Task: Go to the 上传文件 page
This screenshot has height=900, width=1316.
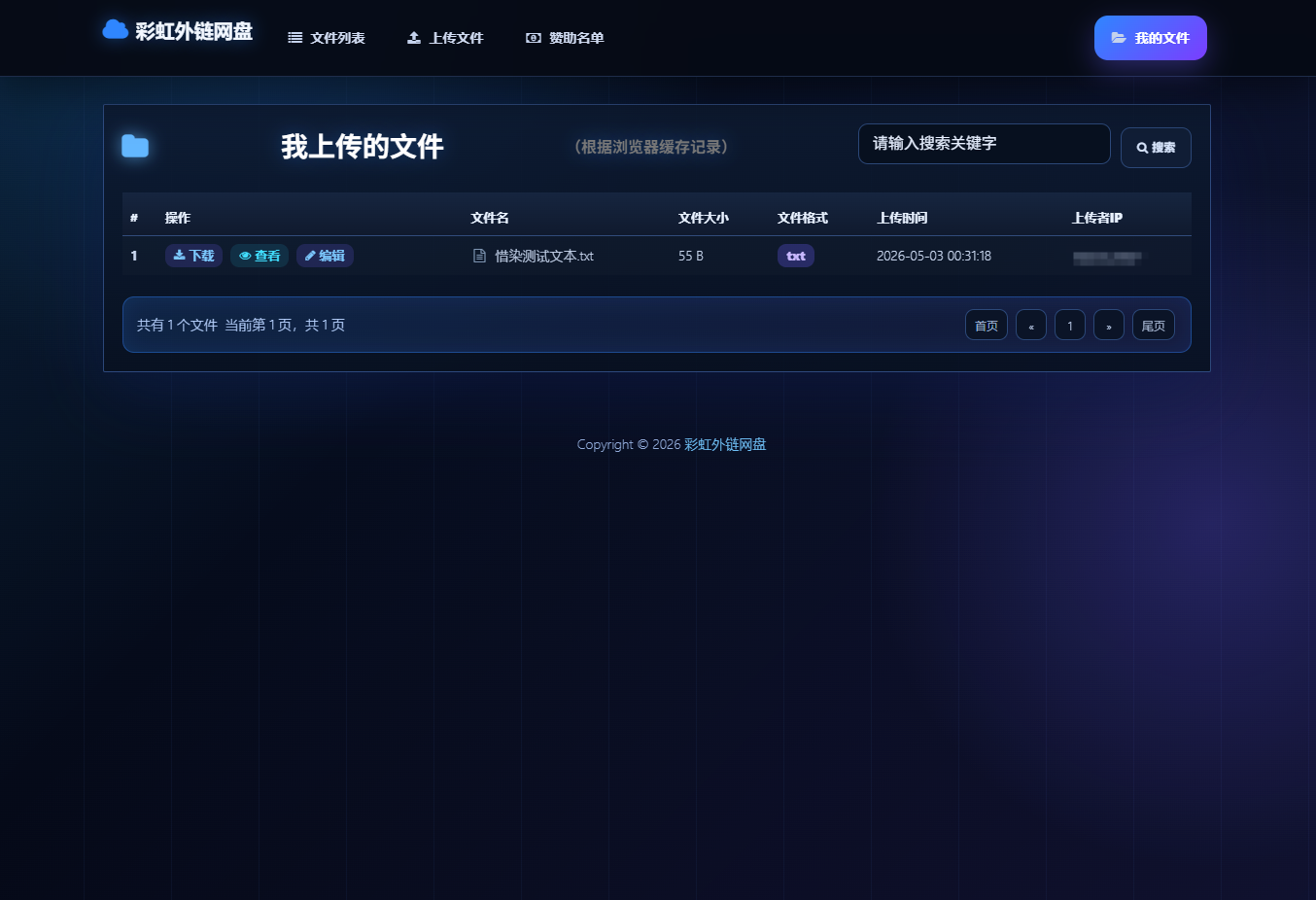Action: [x=445, y=38]
